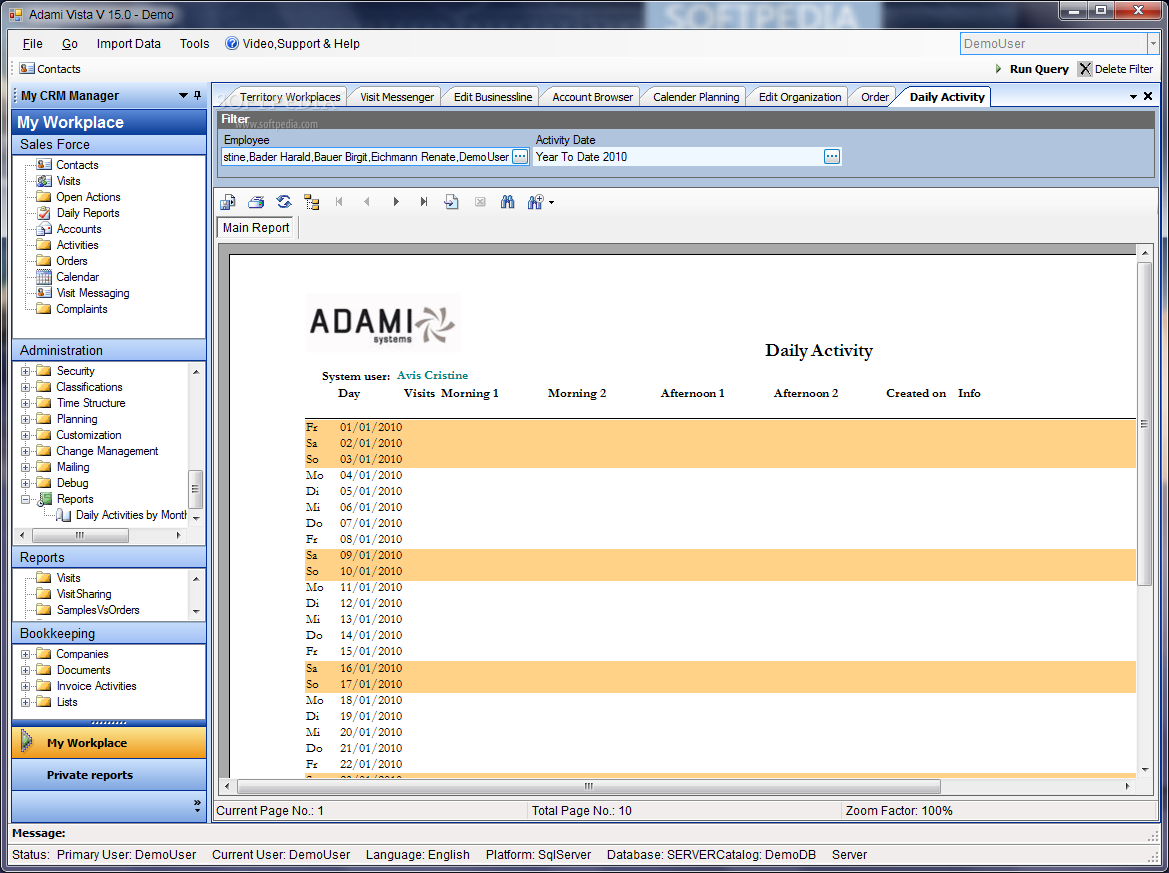Switch to Calender Planning tab

(696, 97)
